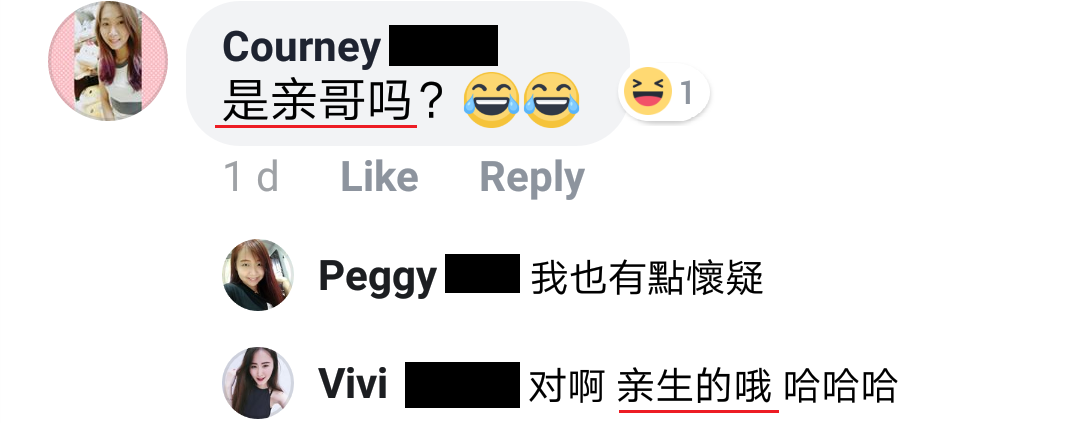
Task: Open the reactions summary pill
Action: point(664,92)
